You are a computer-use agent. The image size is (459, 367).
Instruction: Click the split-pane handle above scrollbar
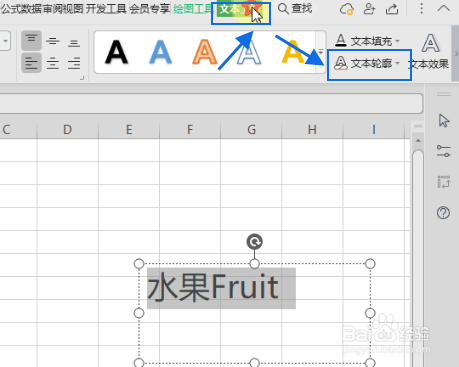[x=418, y=126]
